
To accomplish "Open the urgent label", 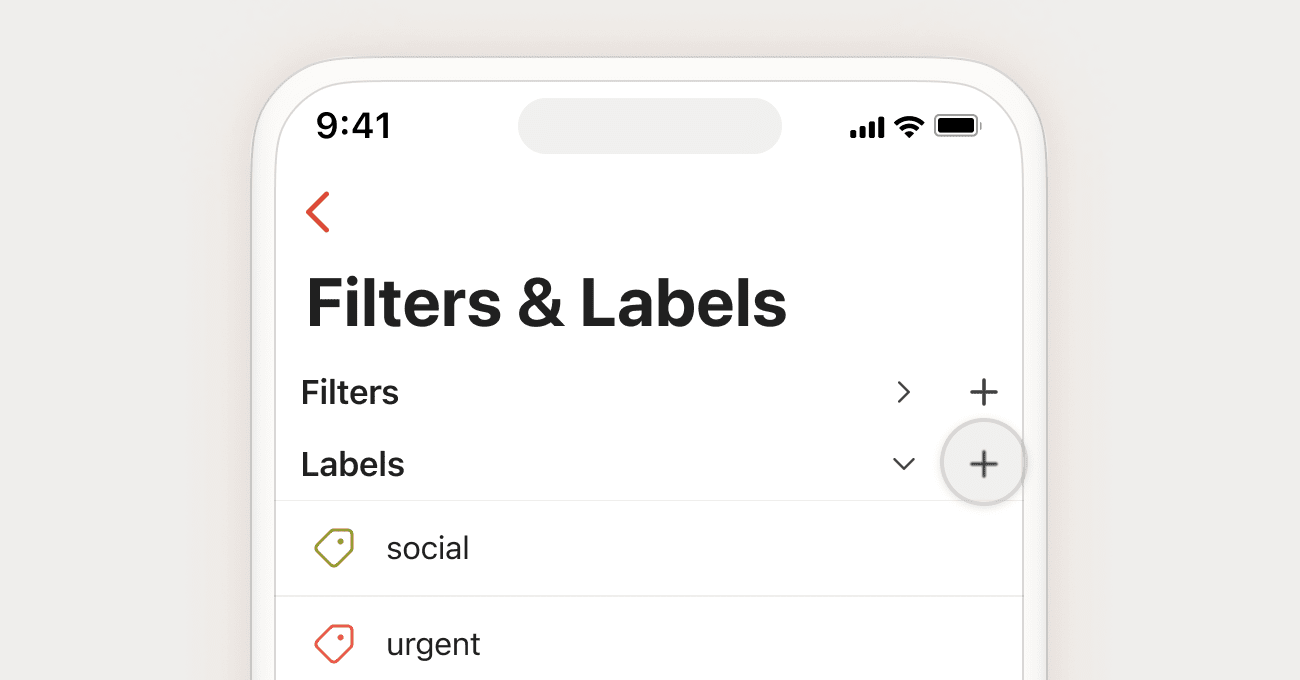I will (x=433, y=643).
